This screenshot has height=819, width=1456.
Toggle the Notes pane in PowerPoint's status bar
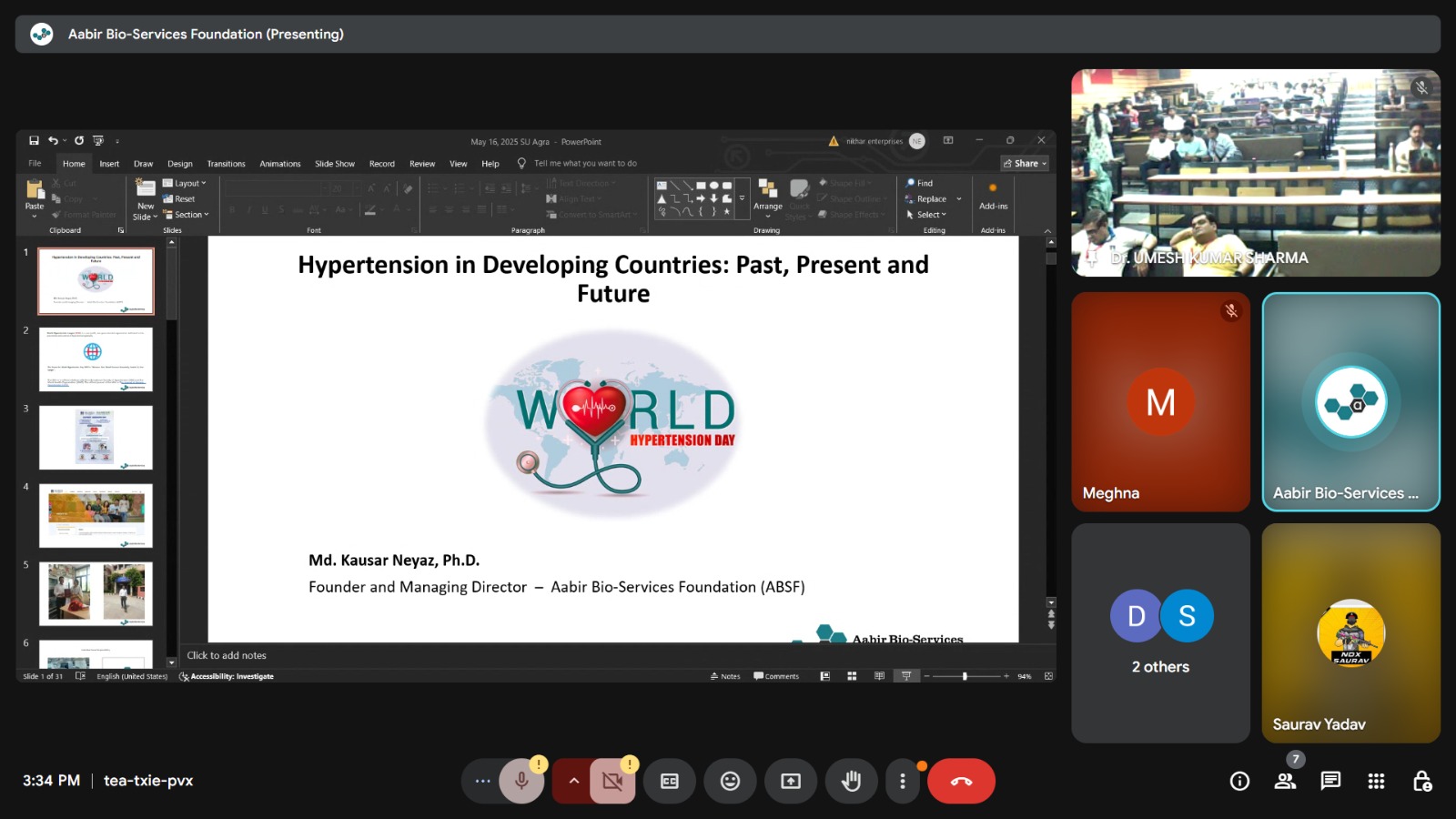click(x=725, y=676)
